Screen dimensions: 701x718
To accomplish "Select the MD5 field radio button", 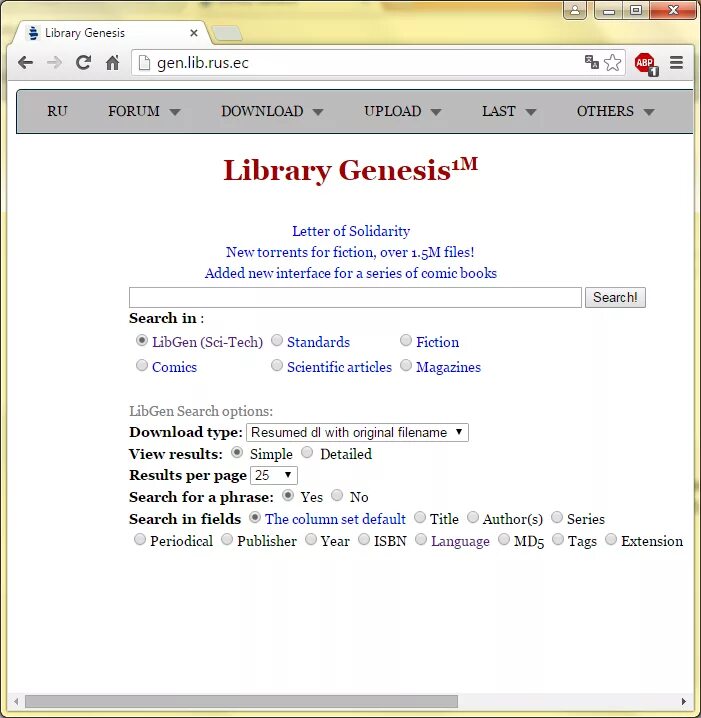I will pos(504,539).
